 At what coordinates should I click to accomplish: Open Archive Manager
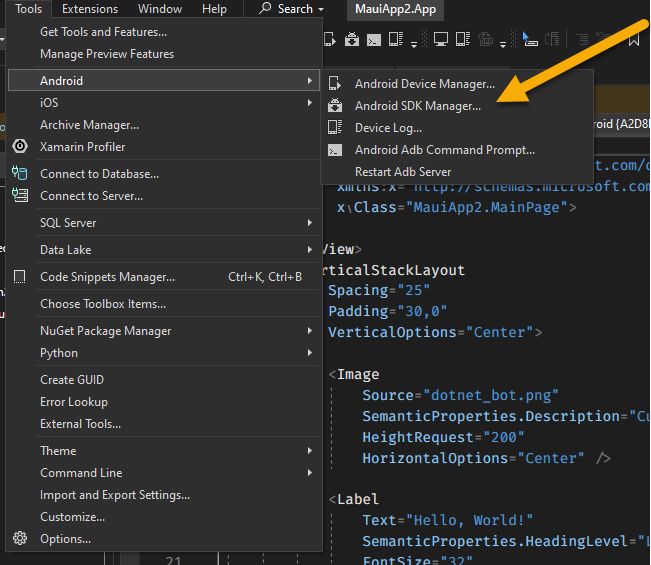coord(164,125)
